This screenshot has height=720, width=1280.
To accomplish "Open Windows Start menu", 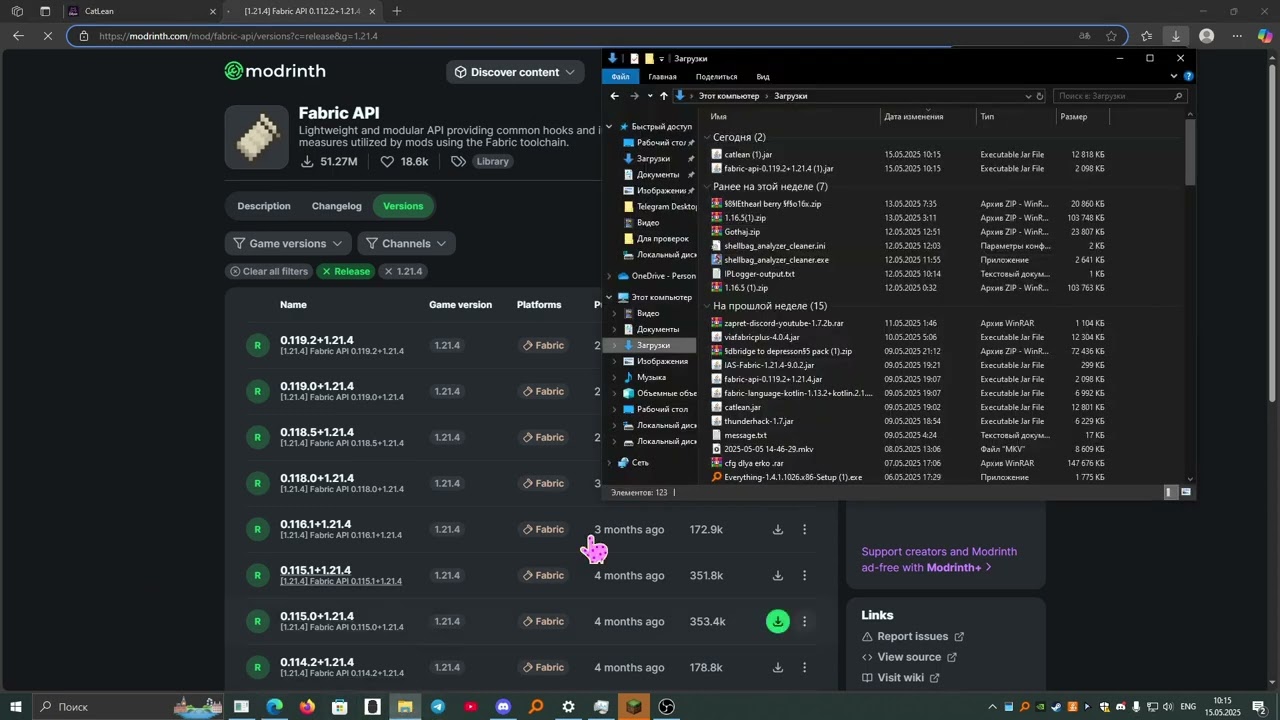I will pyautogui.click(x=16, y=707).
